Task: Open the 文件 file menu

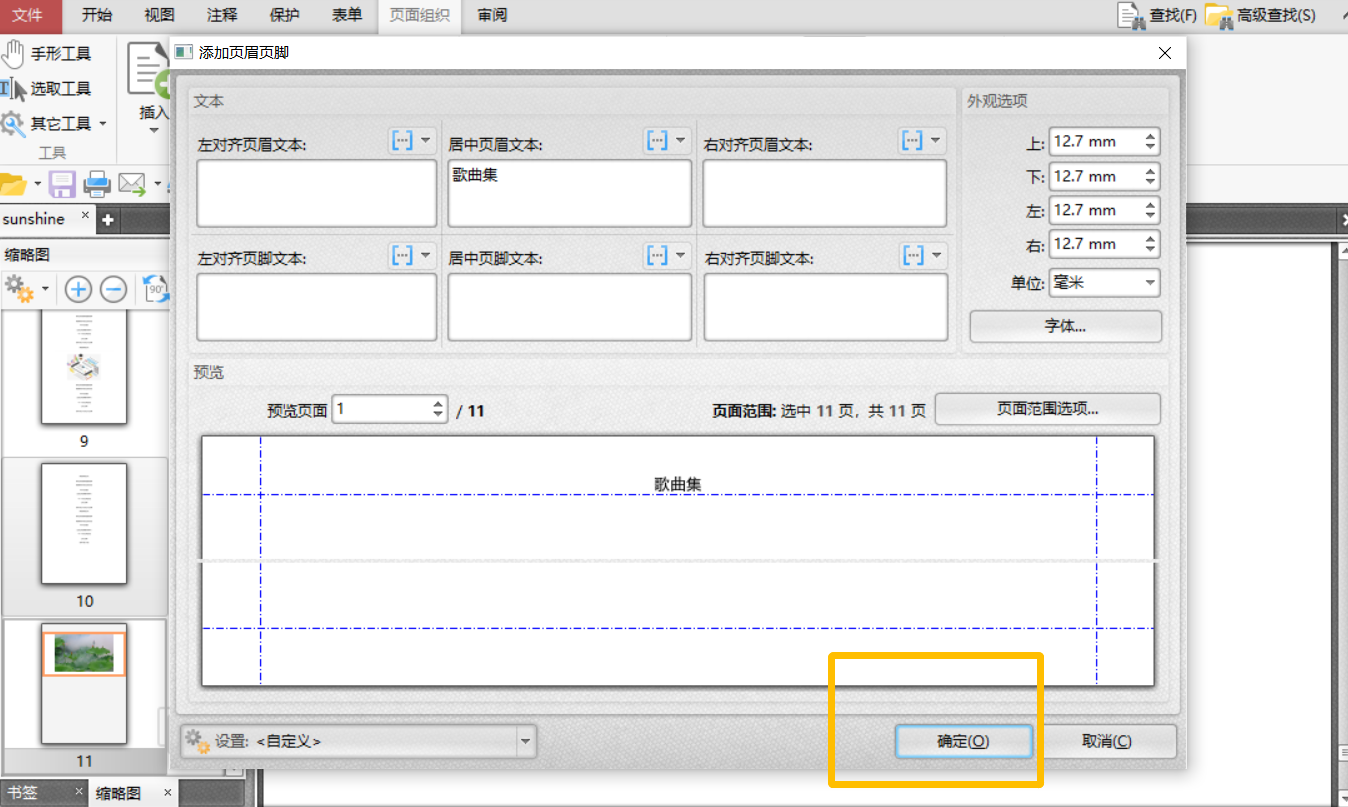Action: click(27, 15)
